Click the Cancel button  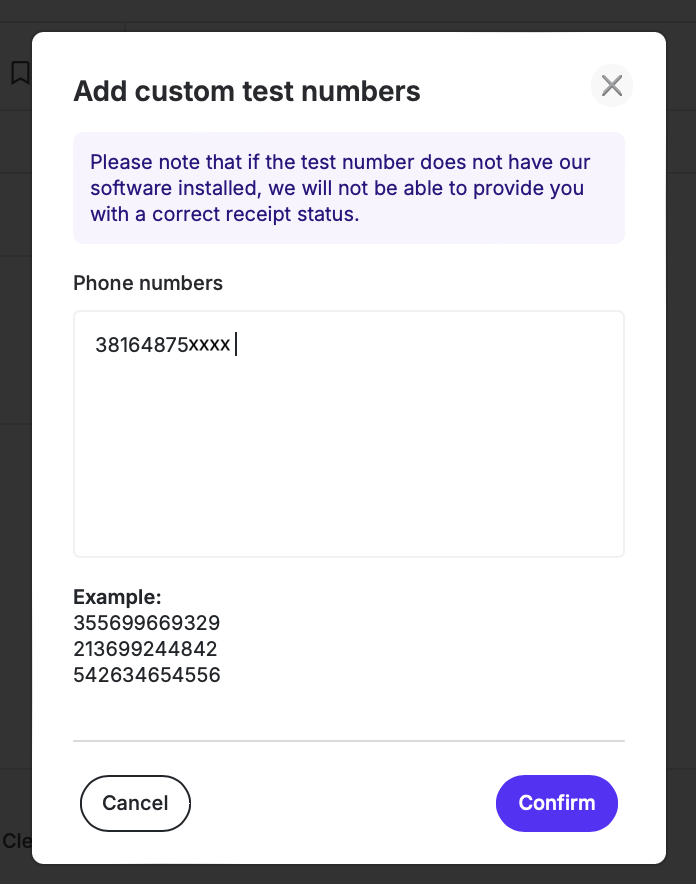point(135,803)
